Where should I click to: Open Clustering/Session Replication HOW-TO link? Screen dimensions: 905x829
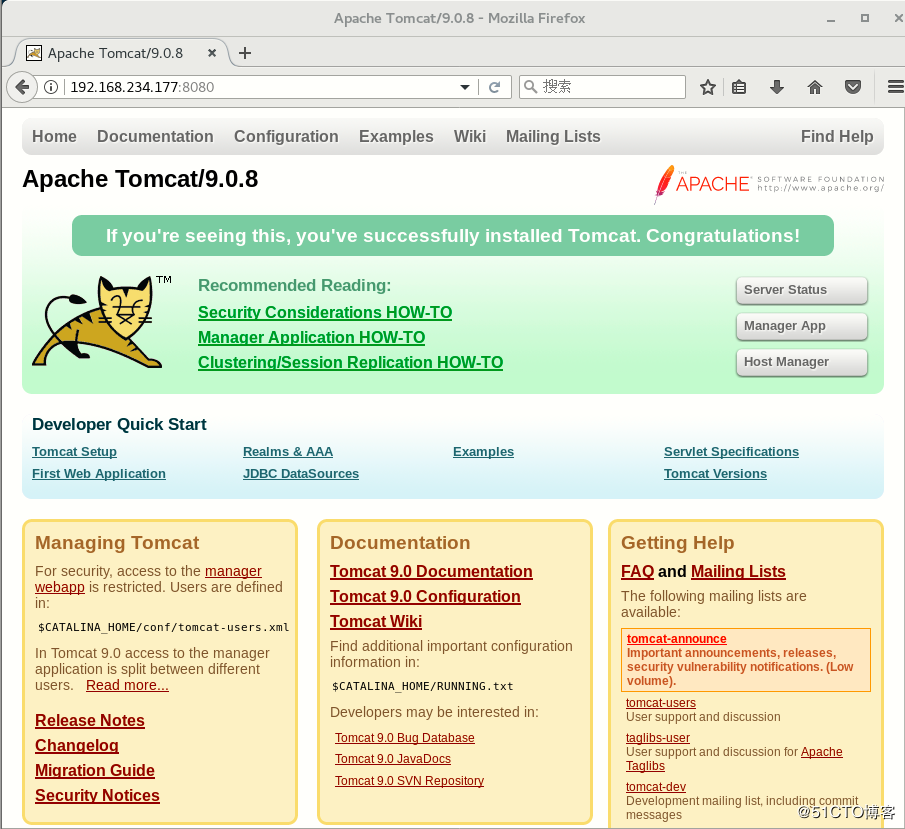pos(350,363)
